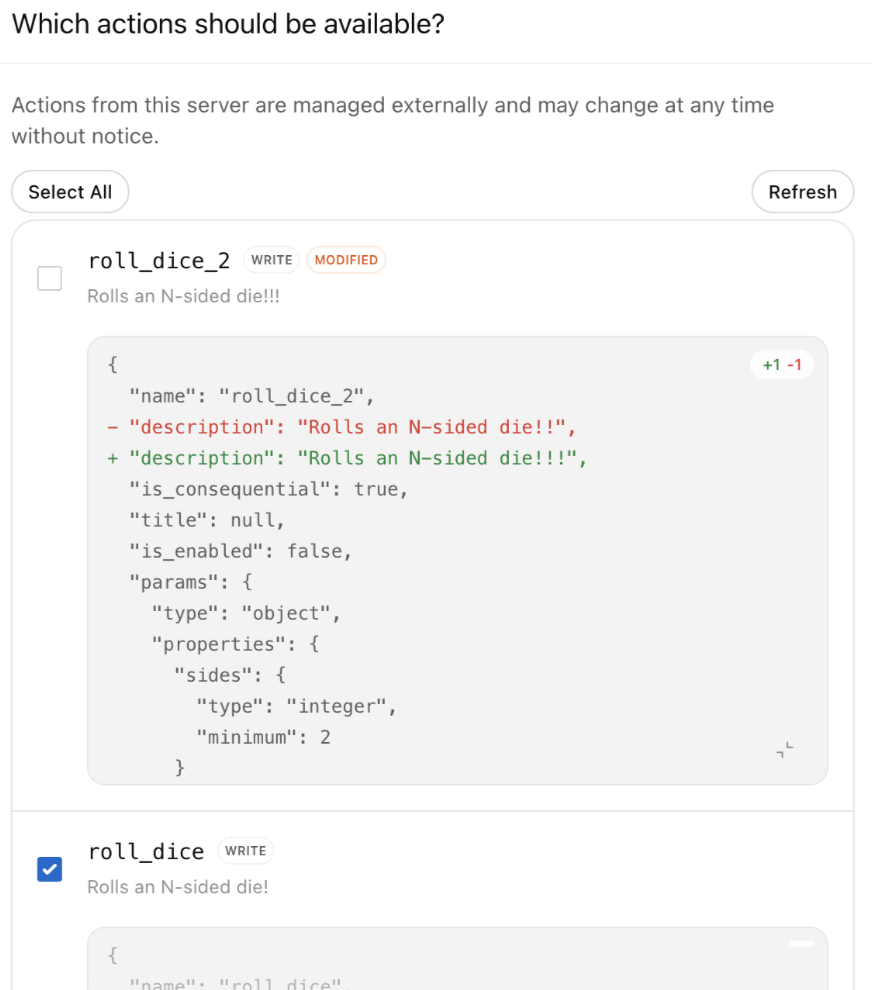Click the "Rolls an N-sided die!" description under roll_dice
The height and width of the screenshot is (990, 872).
pos(178,887)
